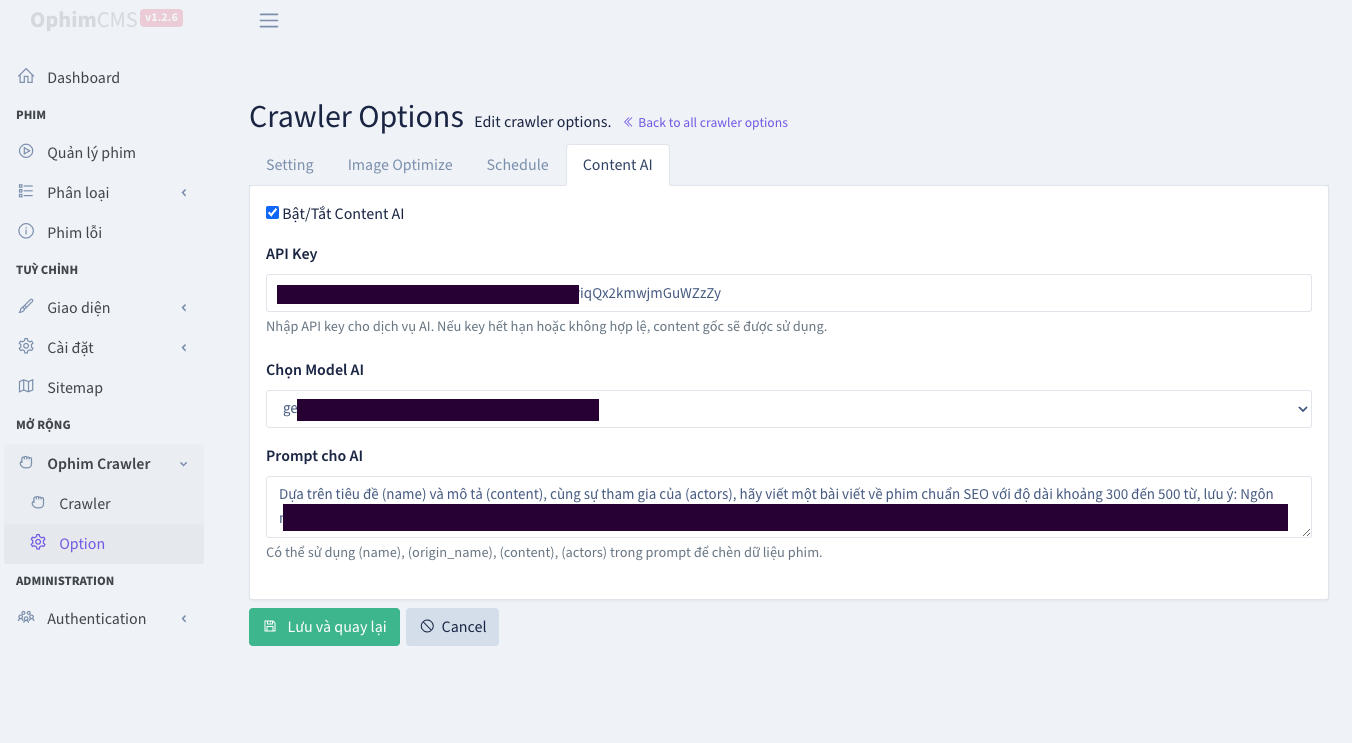Open the Image Optimize tab
Screen dimensions: 1352x743
click(399, 164)
